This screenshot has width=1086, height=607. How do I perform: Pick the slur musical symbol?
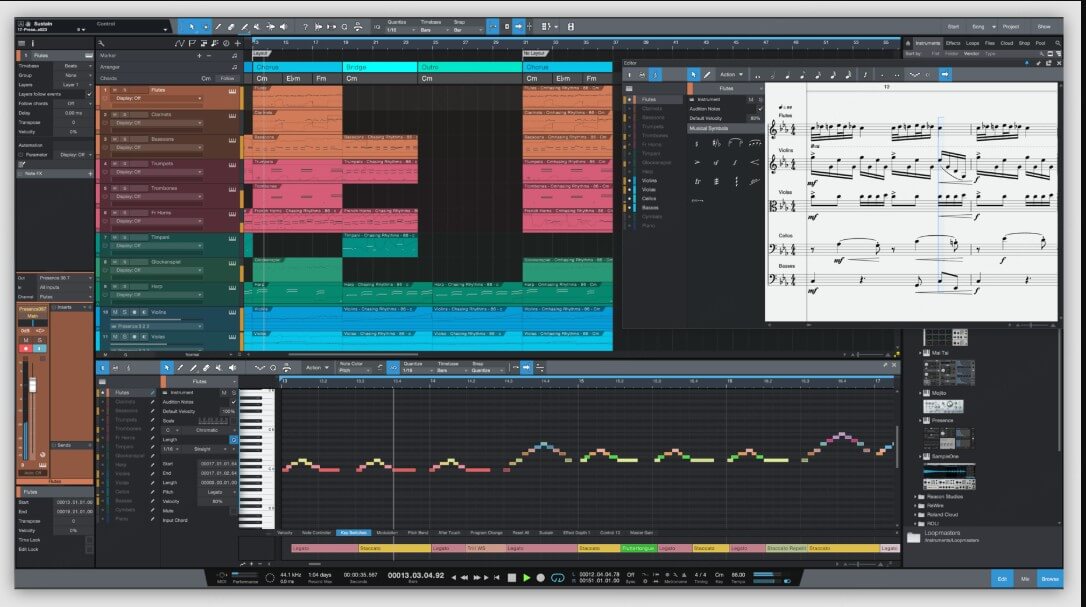point(736,143)
